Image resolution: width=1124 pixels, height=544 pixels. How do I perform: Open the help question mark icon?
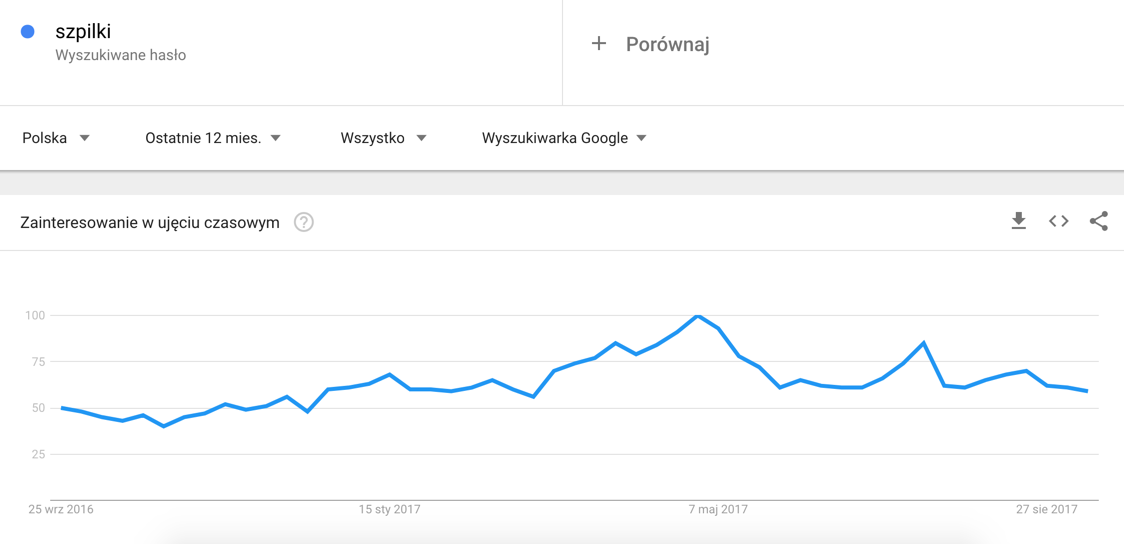click(x=304, y=222)
